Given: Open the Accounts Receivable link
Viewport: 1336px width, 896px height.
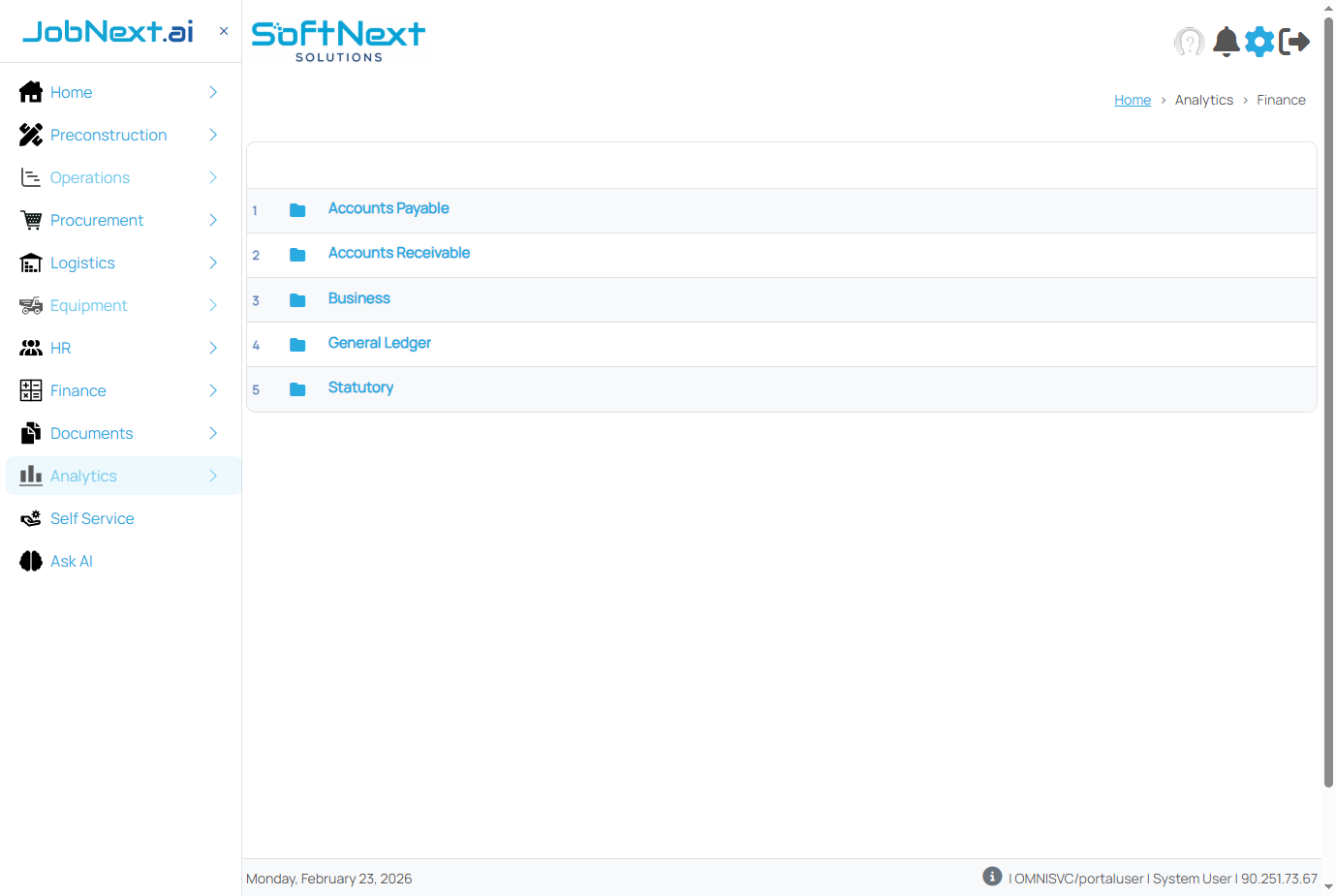Looking at the screenshot, I should [398, 253].
